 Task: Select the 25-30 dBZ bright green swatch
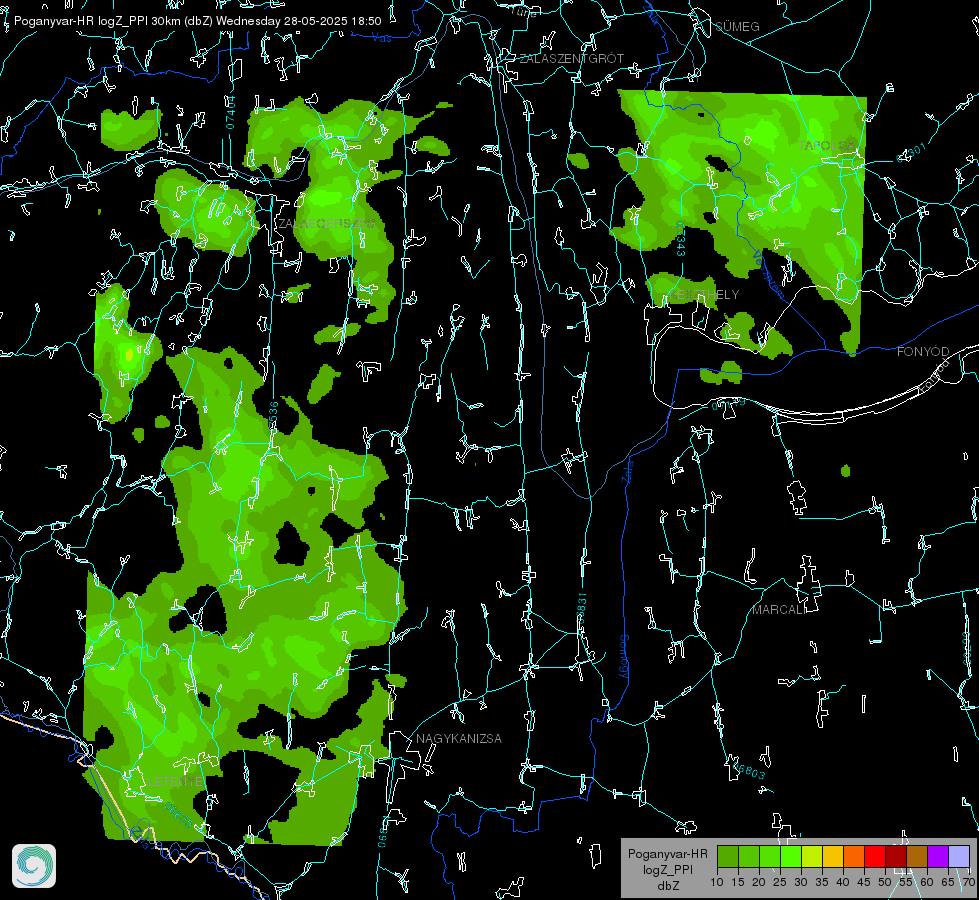pos(791,857)
